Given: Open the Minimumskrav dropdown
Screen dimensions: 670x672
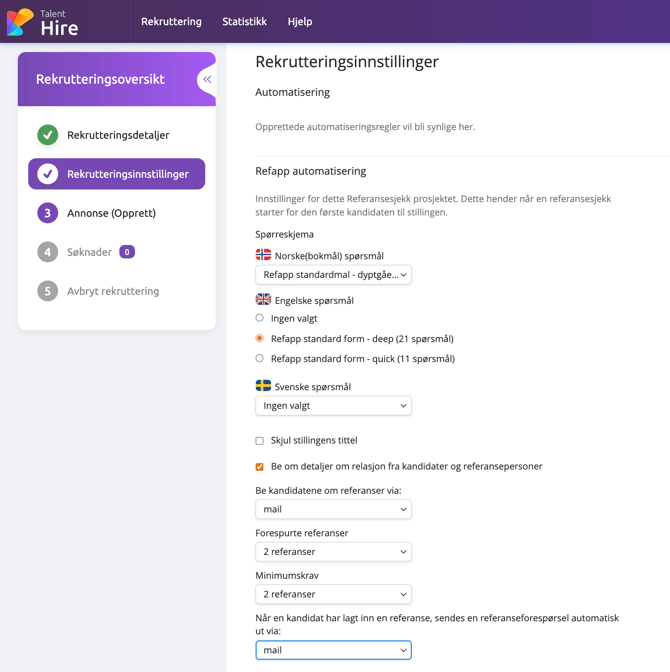Looking at the screenshot, I should point(333,594).
